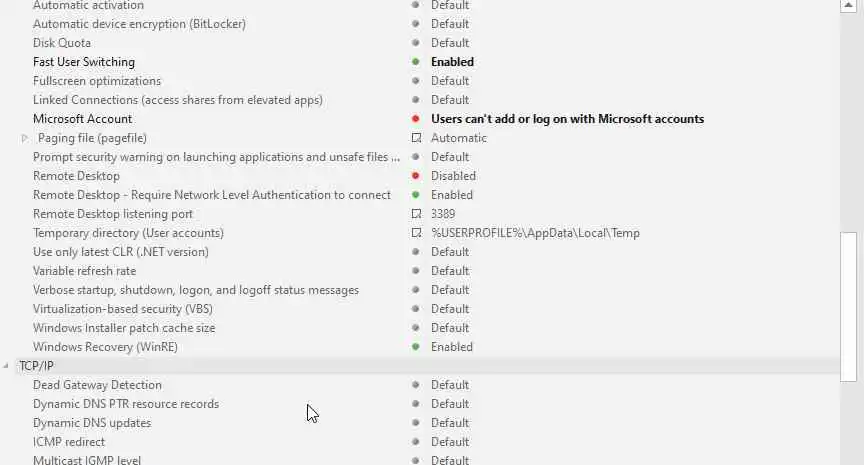This screenshot has width=864, height=465.
Task: Select the Fullscreen optimizations setting
Action: tap(96, 81)
